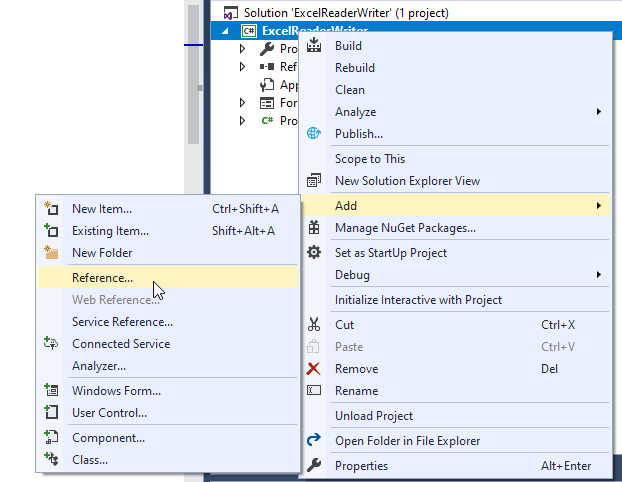This screenshot has width=622, height=482.
Task: Expand the Analyze submenu arrow
Action: click(x=599, y=112)
